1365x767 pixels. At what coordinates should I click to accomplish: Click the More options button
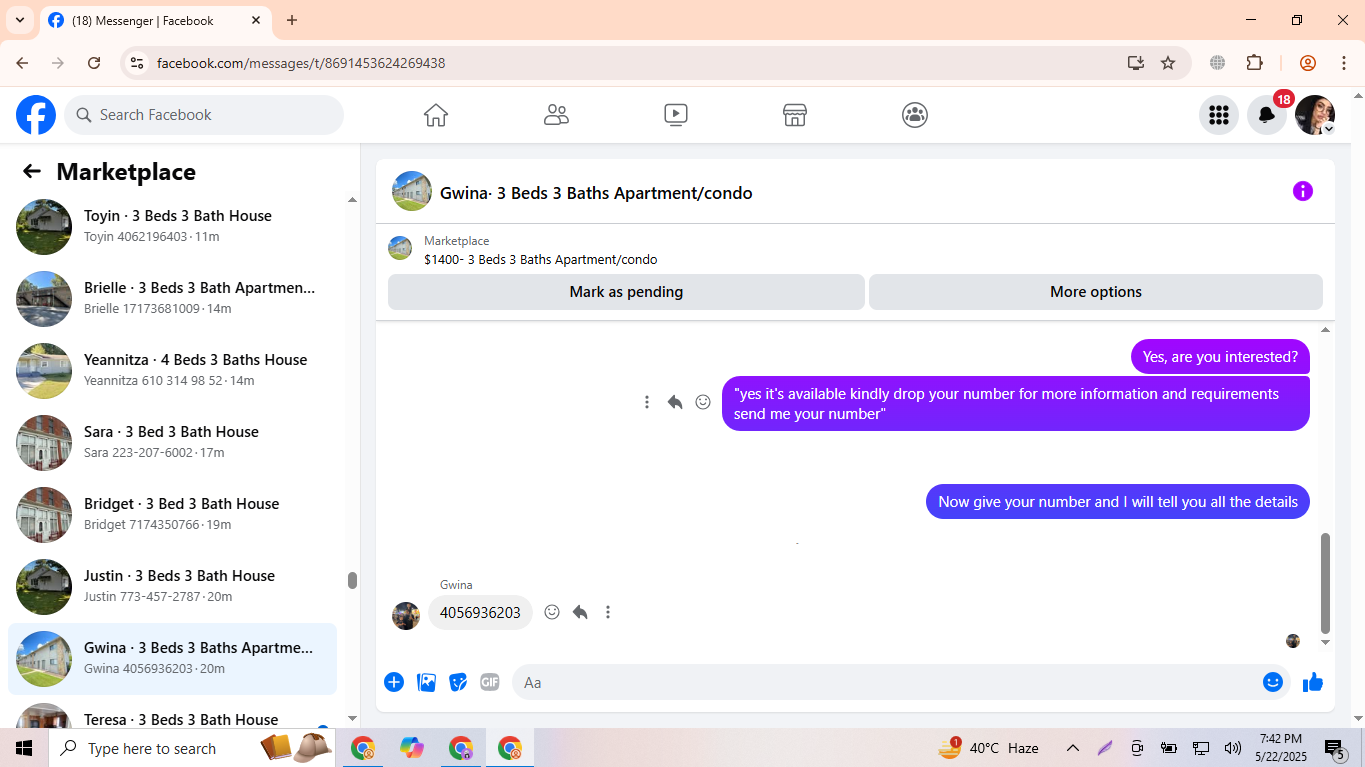coord(1096,292)
